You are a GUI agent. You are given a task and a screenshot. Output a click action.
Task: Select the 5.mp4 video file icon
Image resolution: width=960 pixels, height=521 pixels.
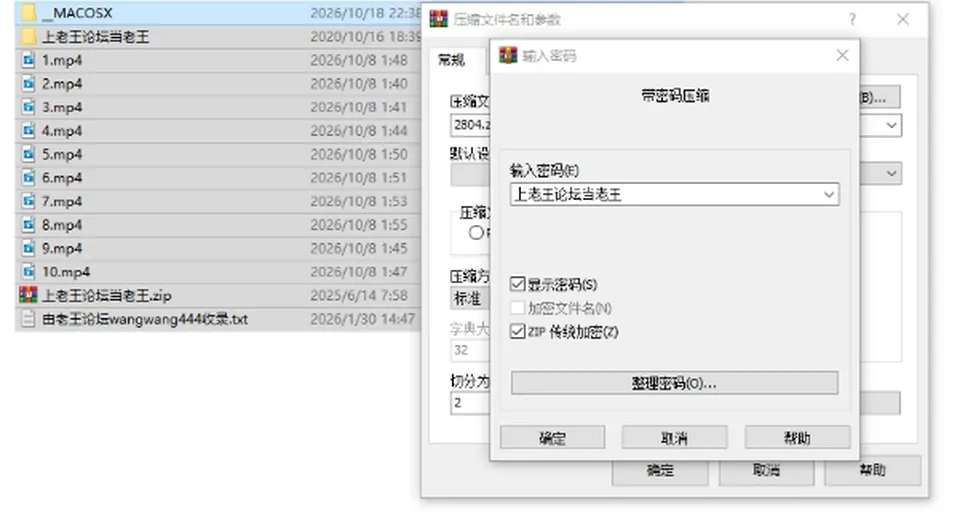pyautogui.click(x=28, y=154)
